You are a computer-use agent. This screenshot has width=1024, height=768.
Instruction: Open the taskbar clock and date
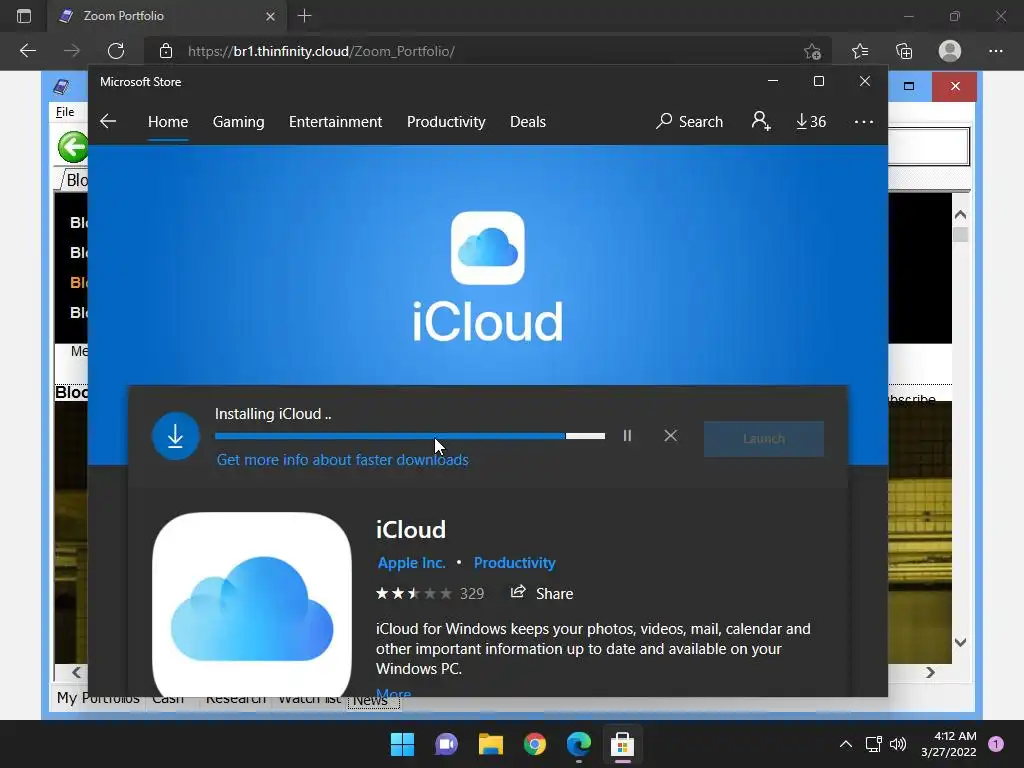(x=948, y=744)
